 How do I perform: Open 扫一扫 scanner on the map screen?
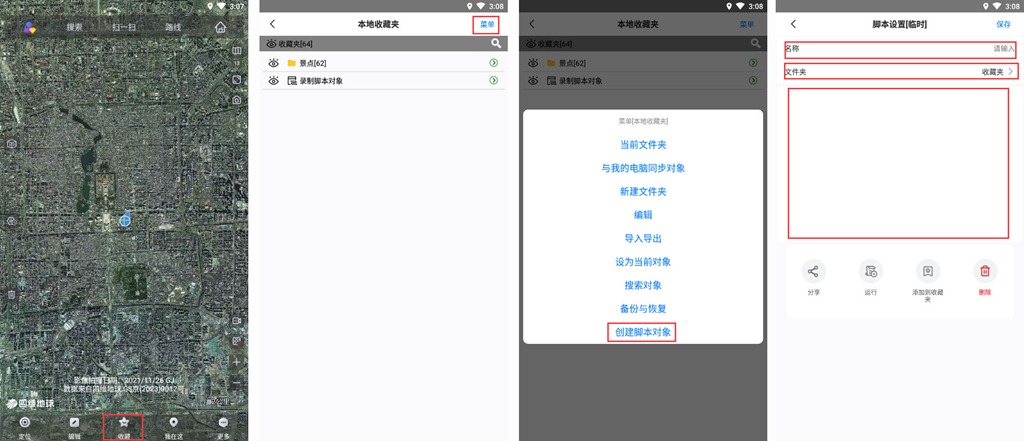[x=123, y=27]
